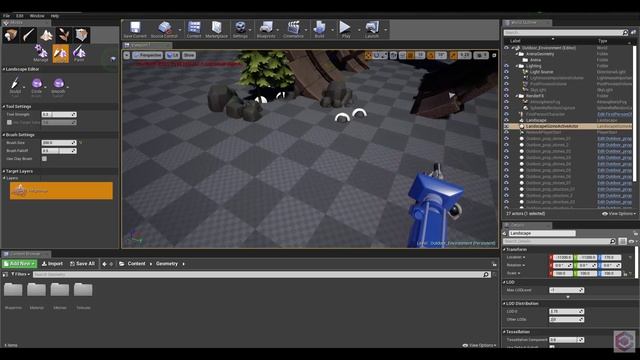Adjust the Brush Falloff slider field
Viewport: 640px width, 360px height.
point(59,151)
